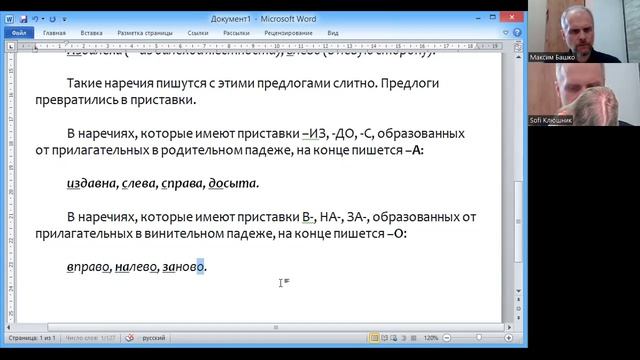The image size is (640, 360).
Task: Open Word Help question mark
Action: [517, 33]
